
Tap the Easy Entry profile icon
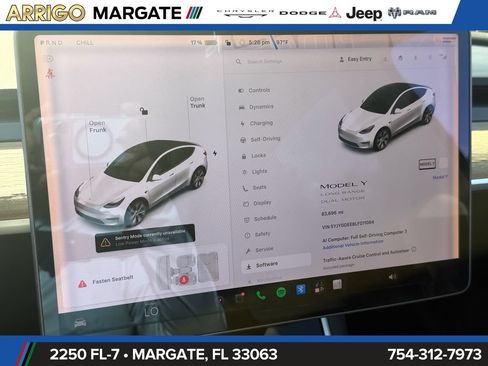341,60
